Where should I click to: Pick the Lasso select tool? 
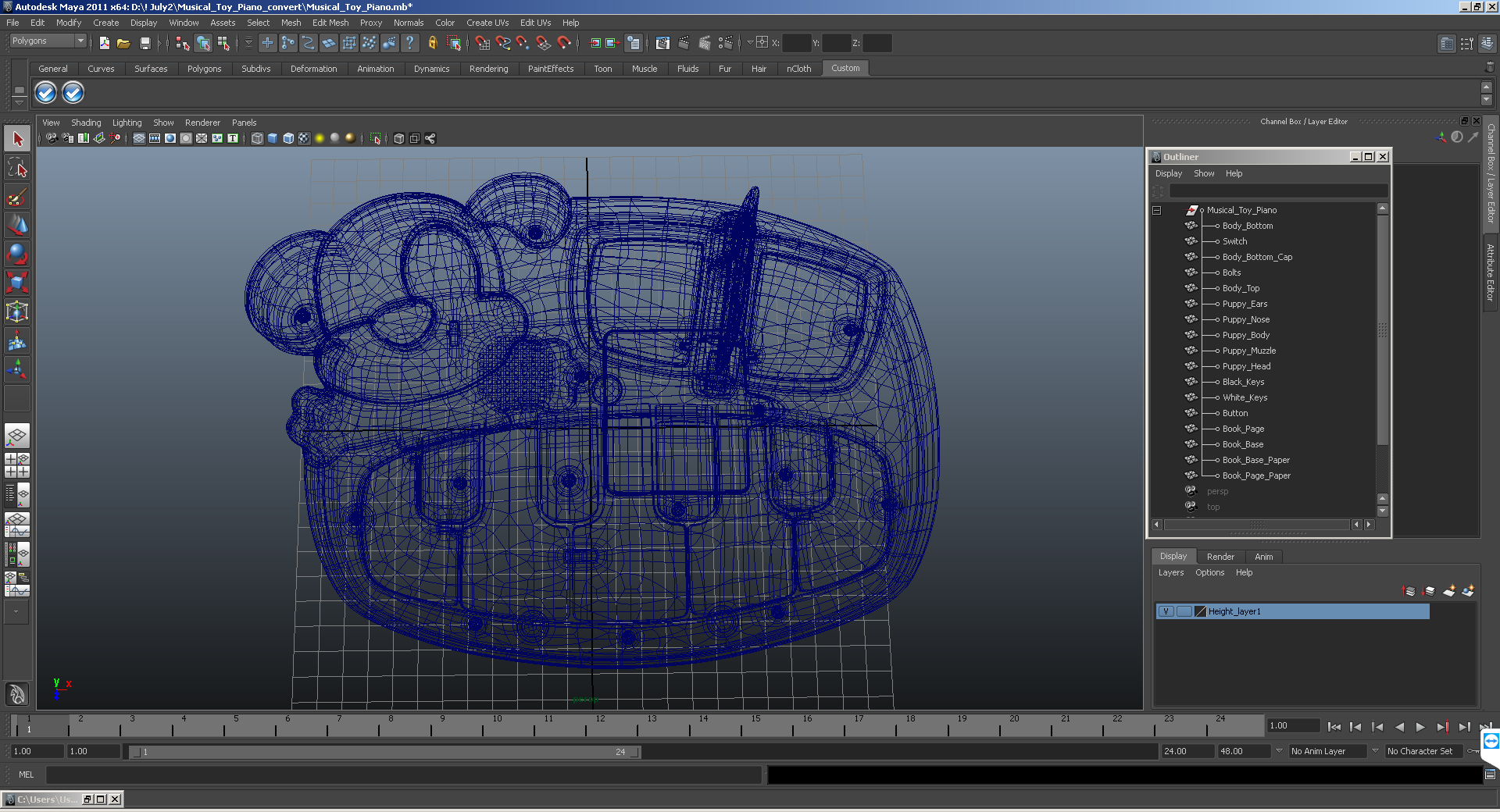tap(17, 167)
